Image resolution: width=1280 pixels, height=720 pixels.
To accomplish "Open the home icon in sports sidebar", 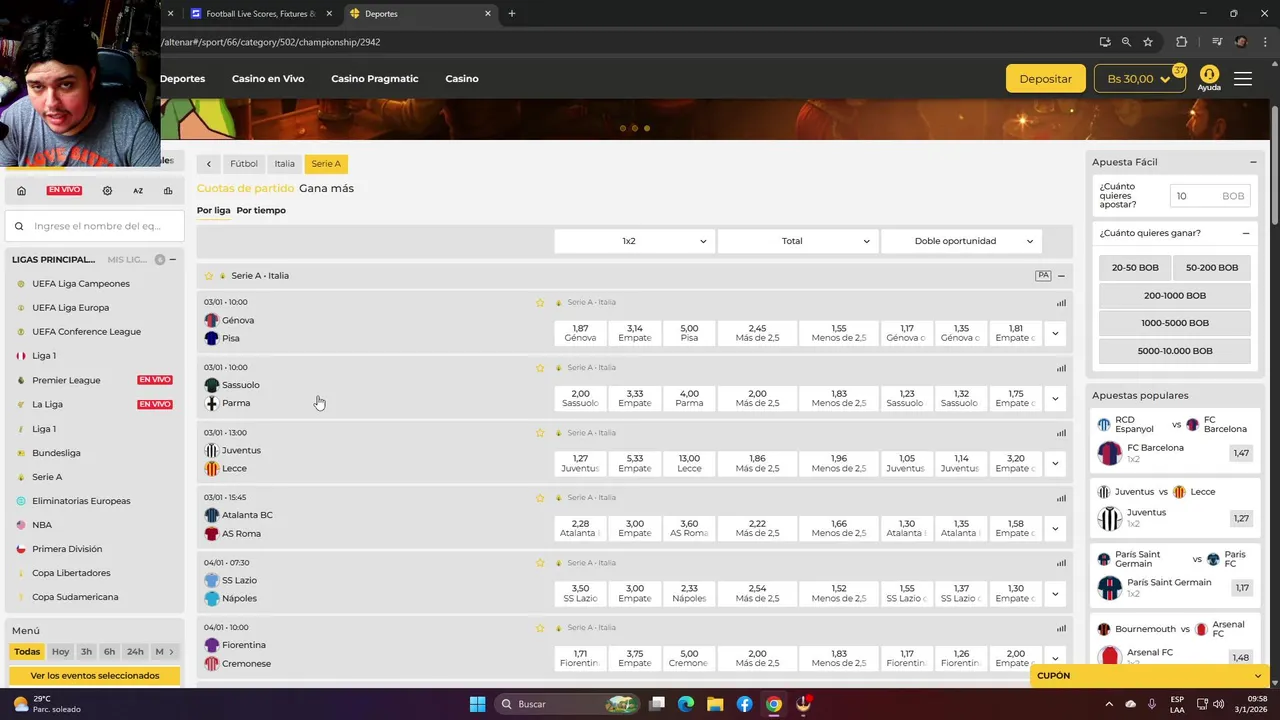I will (x=21, y=190).
